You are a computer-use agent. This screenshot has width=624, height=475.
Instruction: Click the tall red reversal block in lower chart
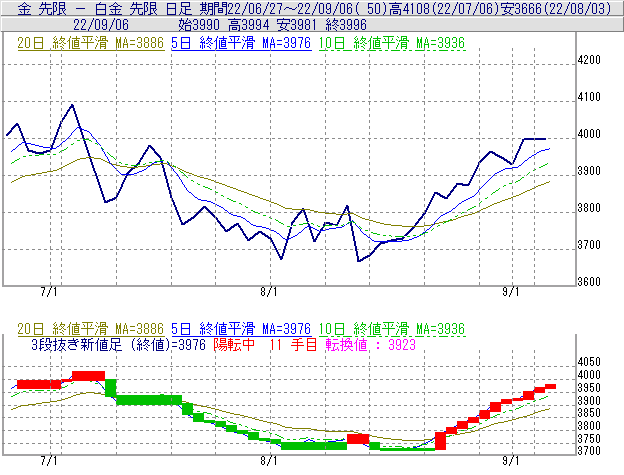[440, 441]
